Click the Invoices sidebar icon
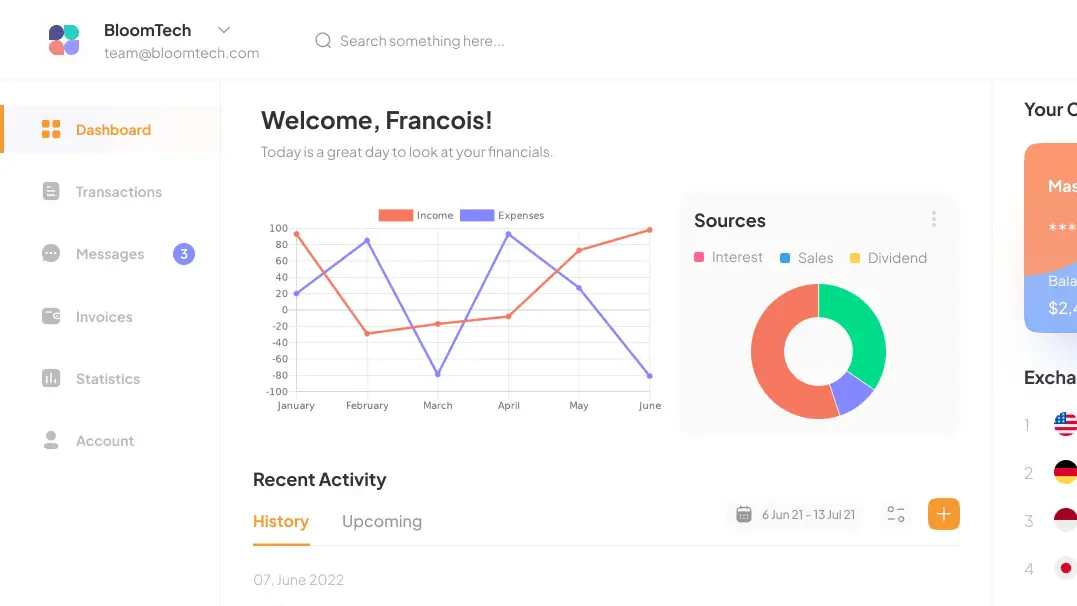 [x=51, y=316]
